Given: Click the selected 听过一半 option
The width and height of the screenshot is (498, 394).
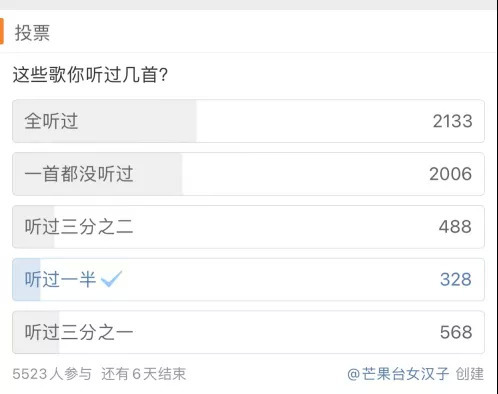Looking at the screenshot, I should pos(248,279).
